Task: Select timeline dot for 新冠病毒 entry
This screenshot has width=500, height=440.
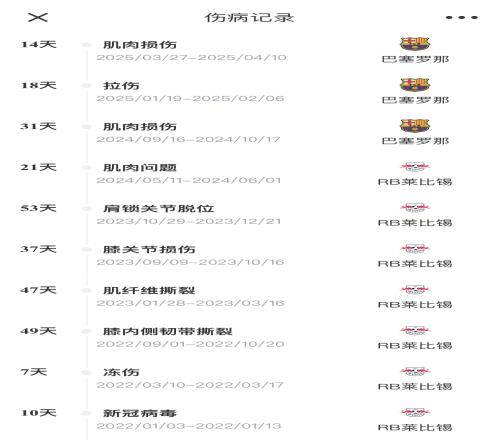Action: click(x=87, y=413)
